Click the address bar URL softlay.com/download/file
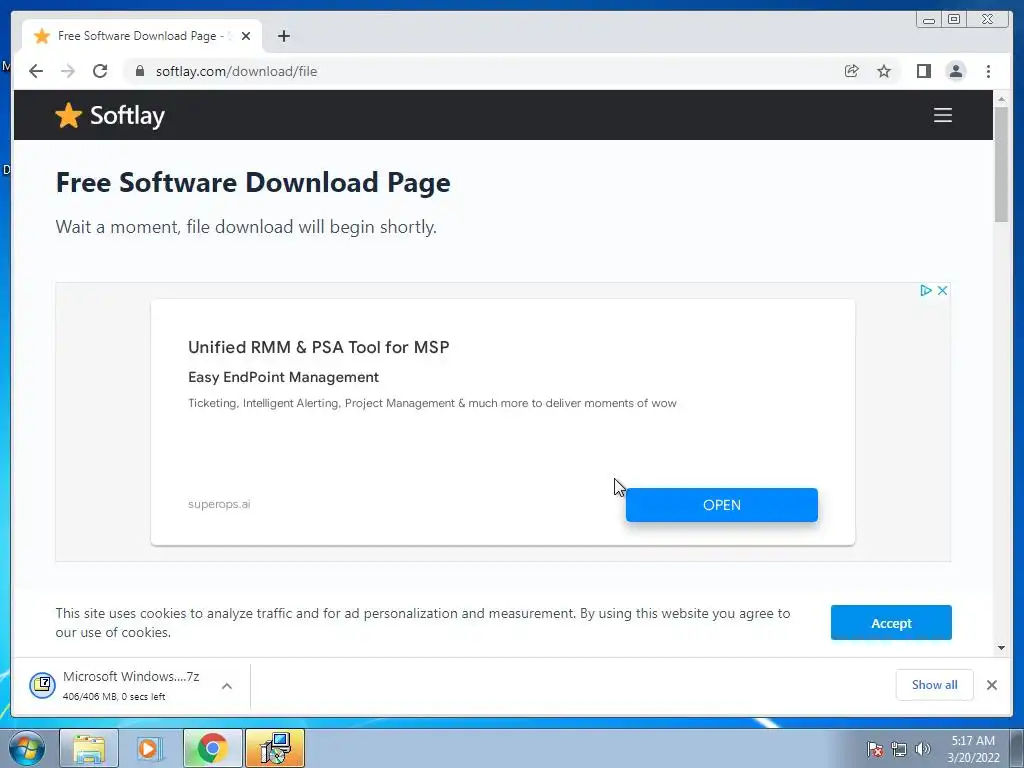Viewport: 1024px width, 768px height. (x=236, y=71)
